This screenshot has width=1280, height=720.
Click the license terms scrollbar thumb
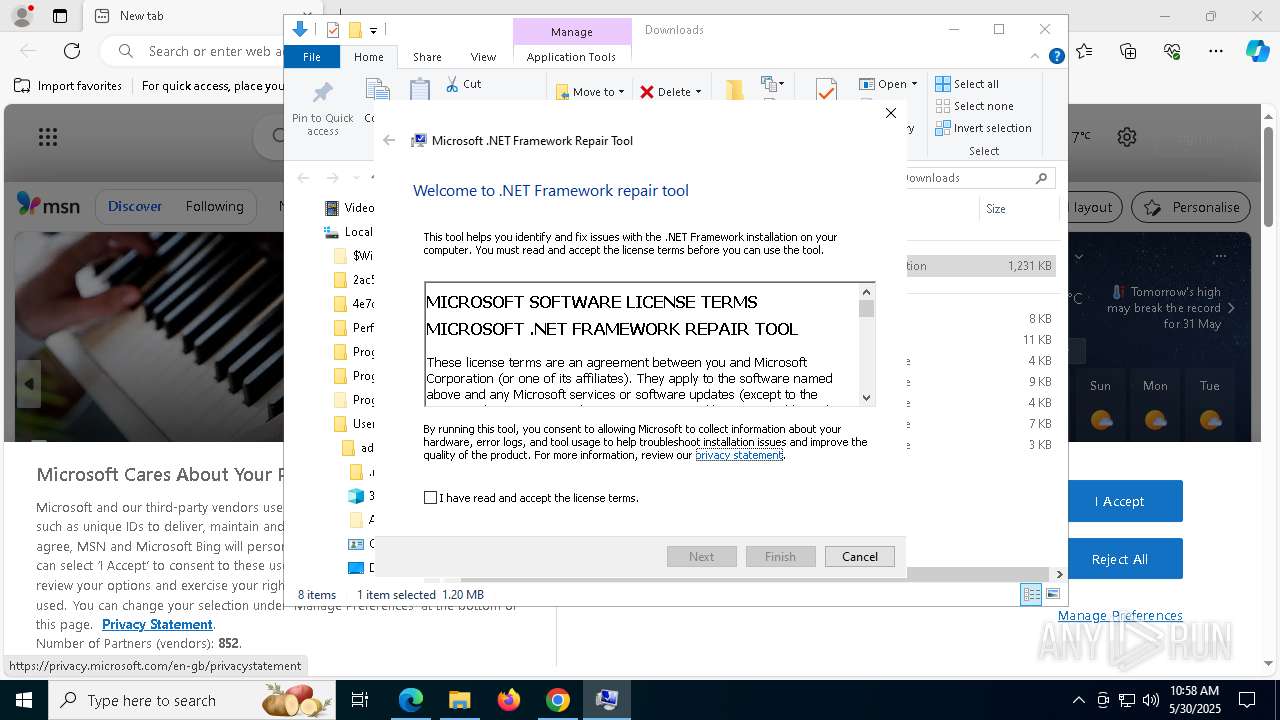coord(866,309)
